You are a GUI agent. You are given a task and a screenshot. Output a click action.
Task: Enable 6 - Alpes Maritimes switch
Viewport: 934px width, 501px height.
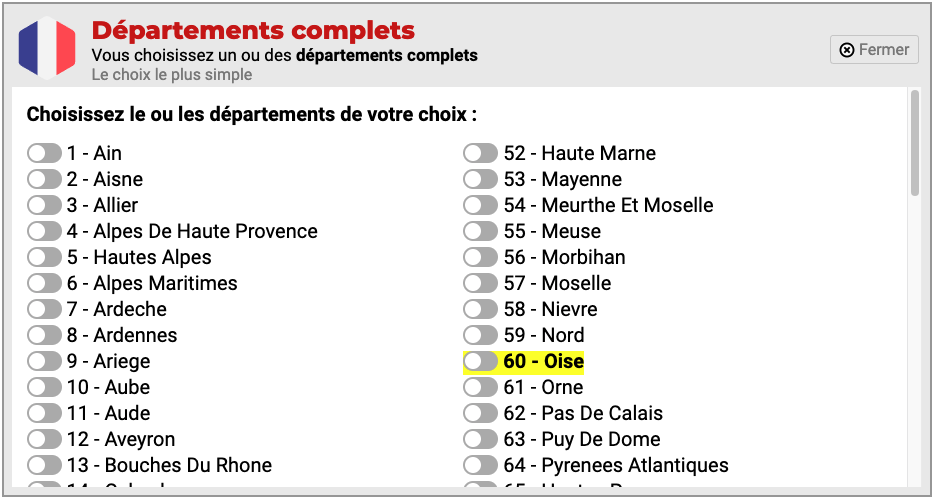click(x=44, y=283)
